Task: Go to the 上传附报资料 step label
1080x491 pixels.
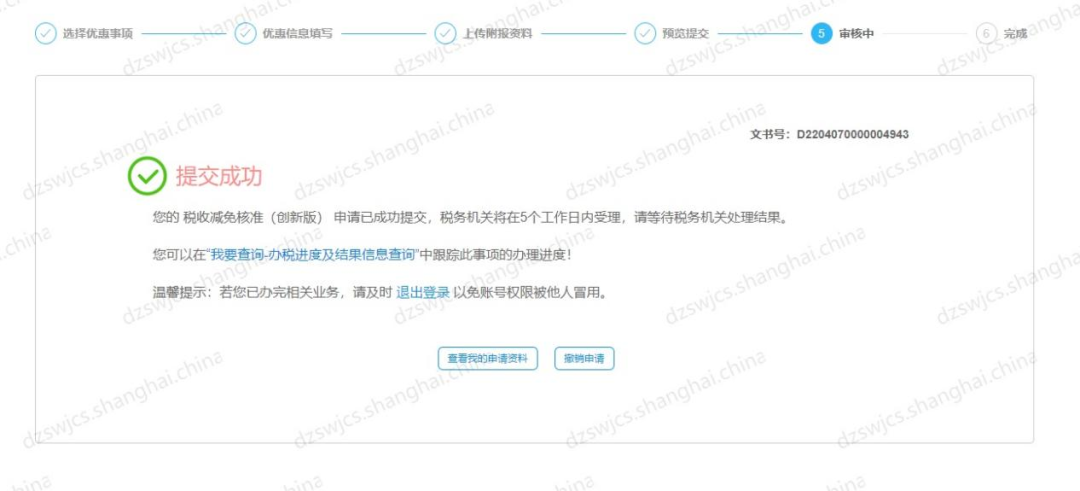Action: click(x=497, y=33)
